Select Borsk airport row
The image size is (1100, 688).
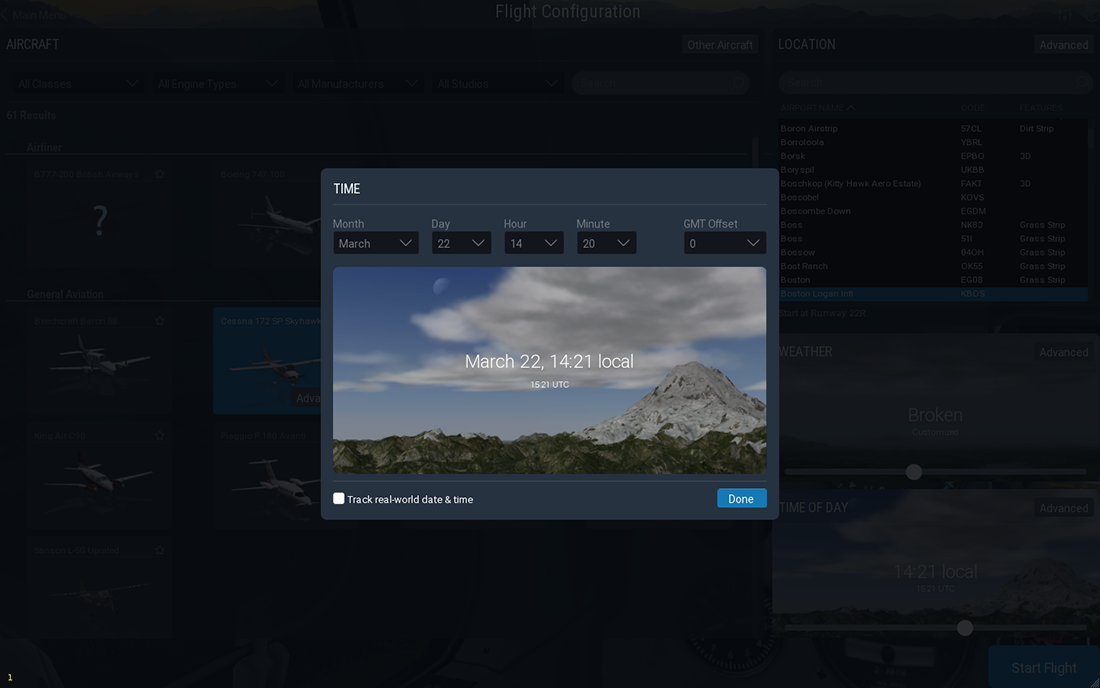[x=933, y=156]
